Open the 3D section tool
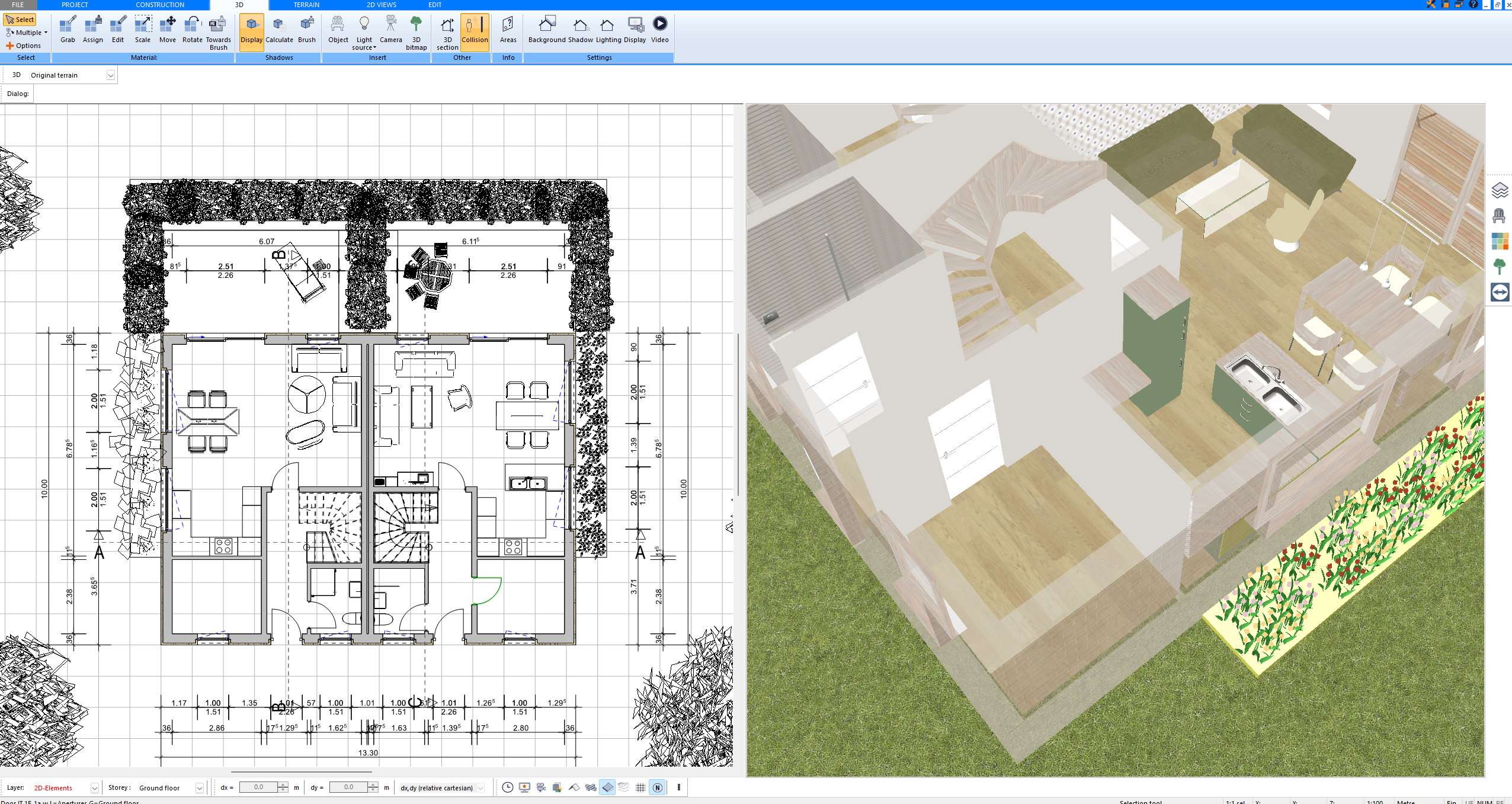This screenshot has width=1512, height=804. pyautogui.click(x=447, y=33)
